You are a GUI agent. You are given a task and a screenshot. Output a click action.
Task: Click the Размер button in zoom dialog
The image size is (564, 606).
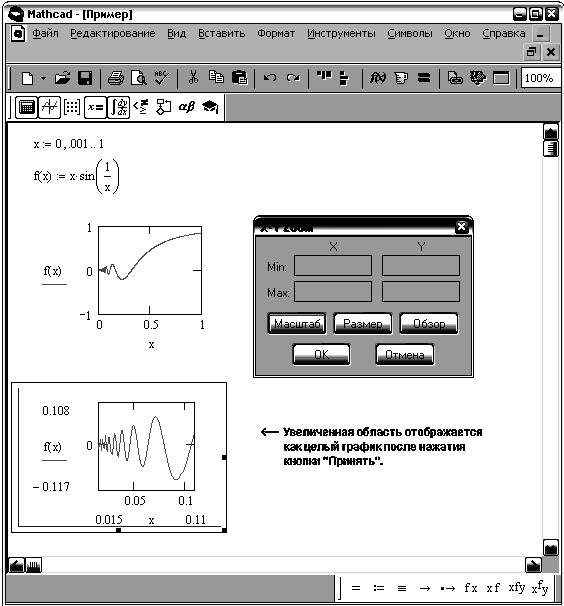(363, 323)
